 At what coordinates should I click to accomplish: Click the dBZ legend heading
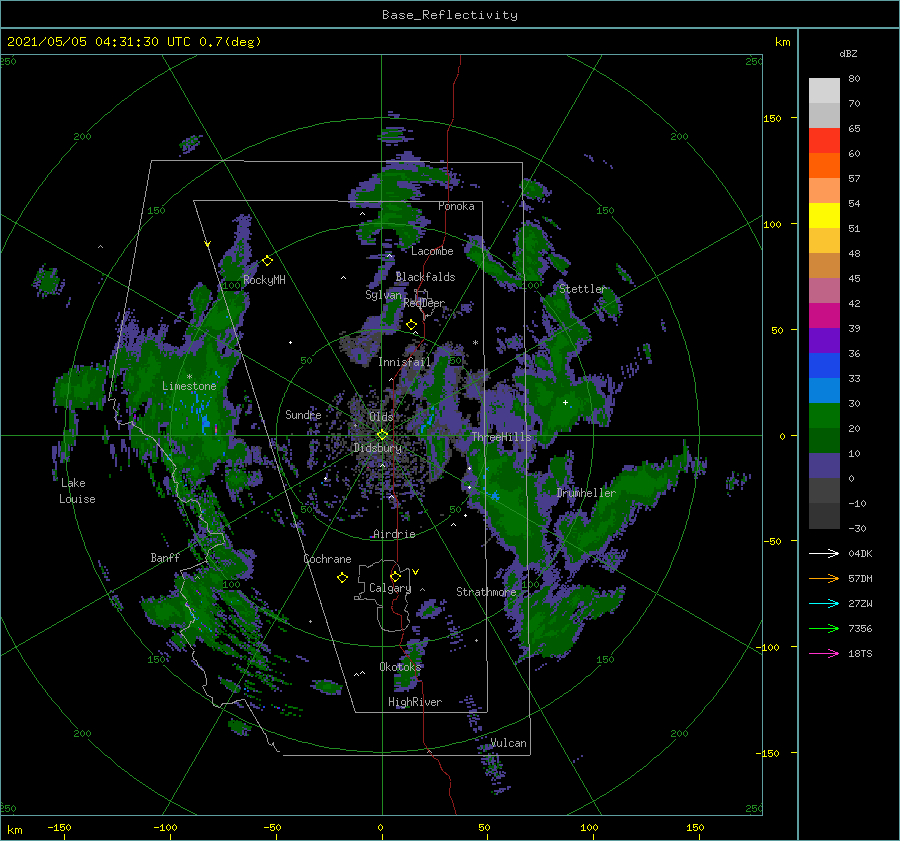(x=848, y=53)
